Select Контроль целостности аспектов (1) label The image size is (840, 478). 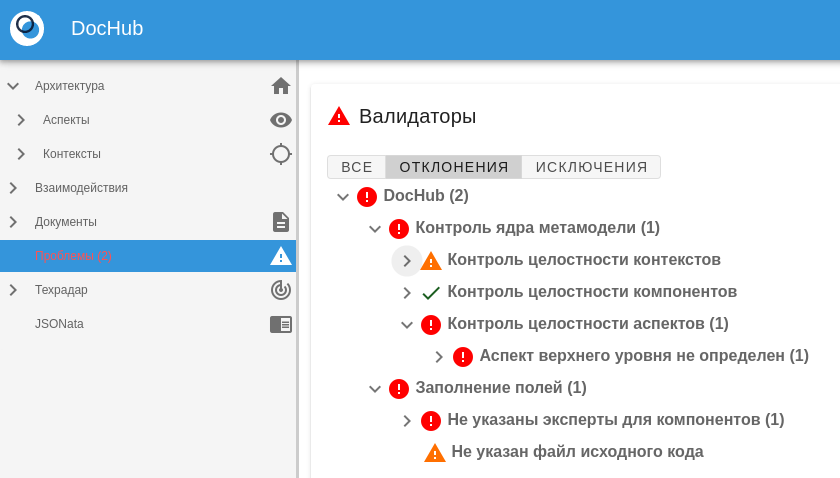pyautogui.click(x=588, y=324)
